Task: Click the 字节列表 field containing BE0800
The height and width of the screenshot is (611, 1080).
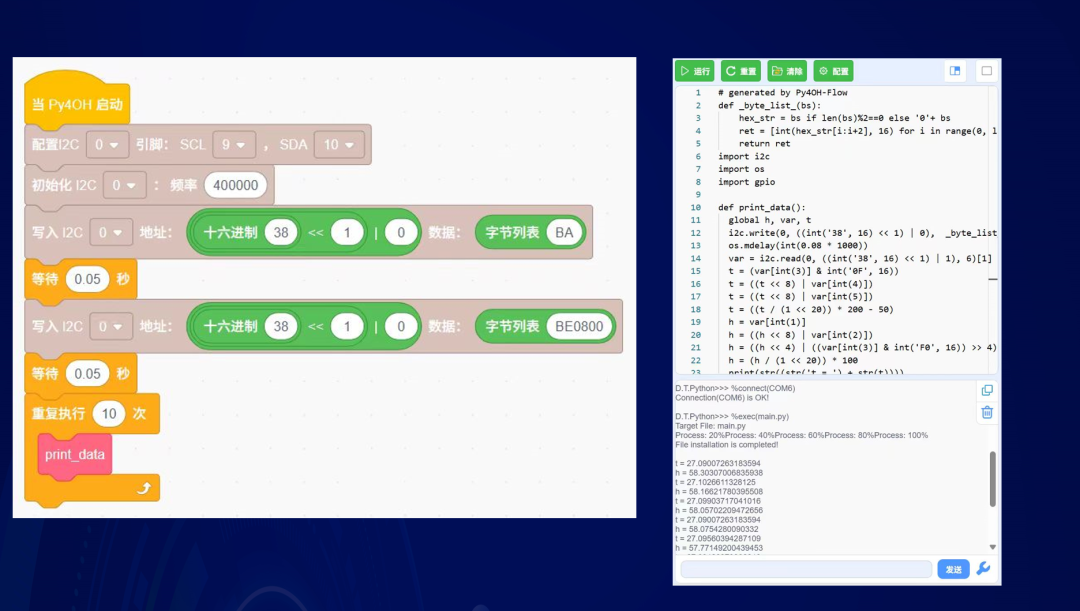Action: [579, 327]
